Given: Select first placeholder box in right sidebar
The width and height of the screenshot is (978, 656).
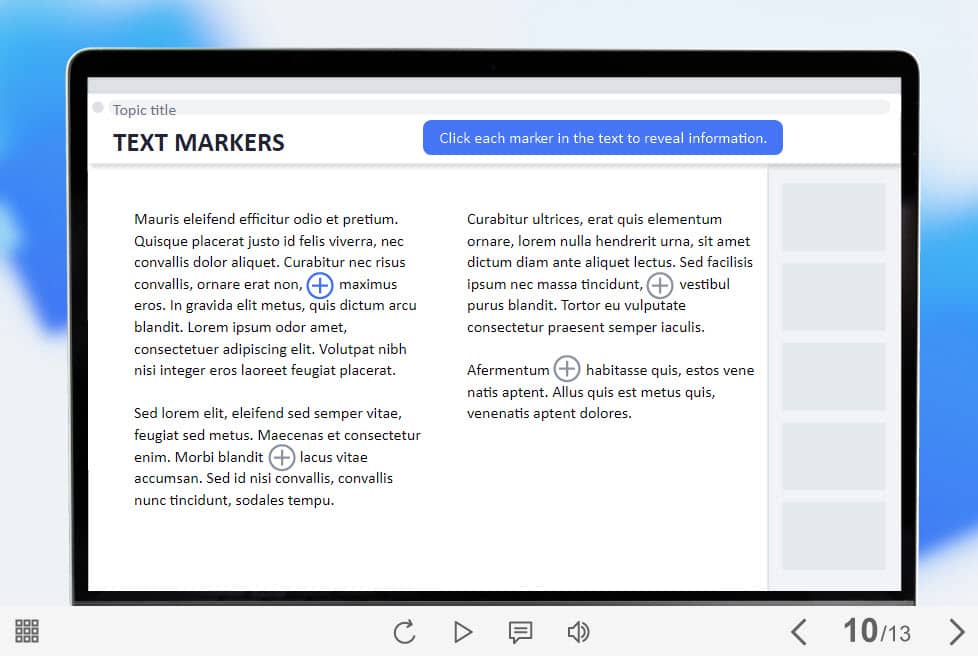Looking at the screenshot, I should [x=833, y=217].
